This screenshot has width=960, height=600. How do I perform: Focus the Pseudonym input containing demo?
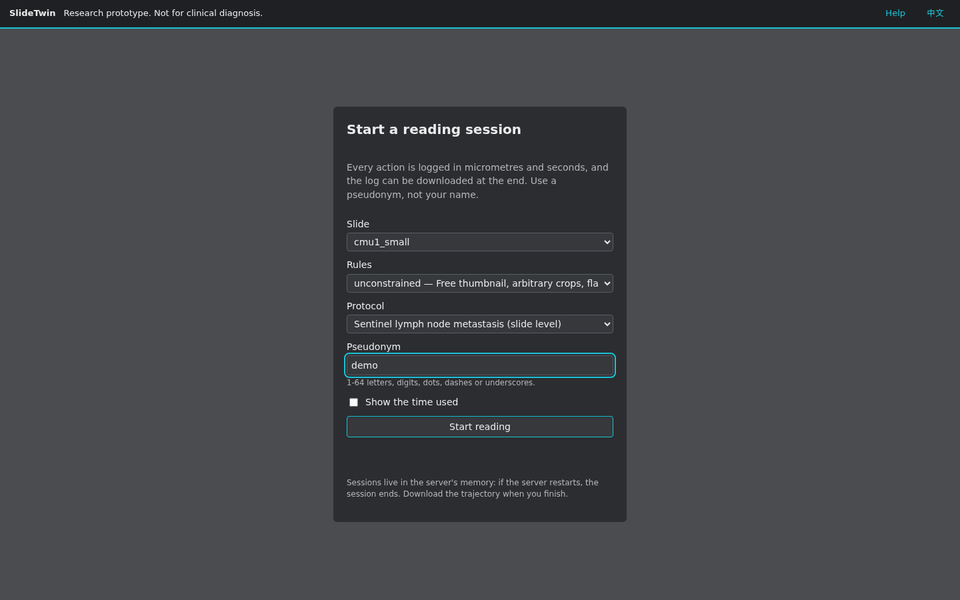point(479,365)
